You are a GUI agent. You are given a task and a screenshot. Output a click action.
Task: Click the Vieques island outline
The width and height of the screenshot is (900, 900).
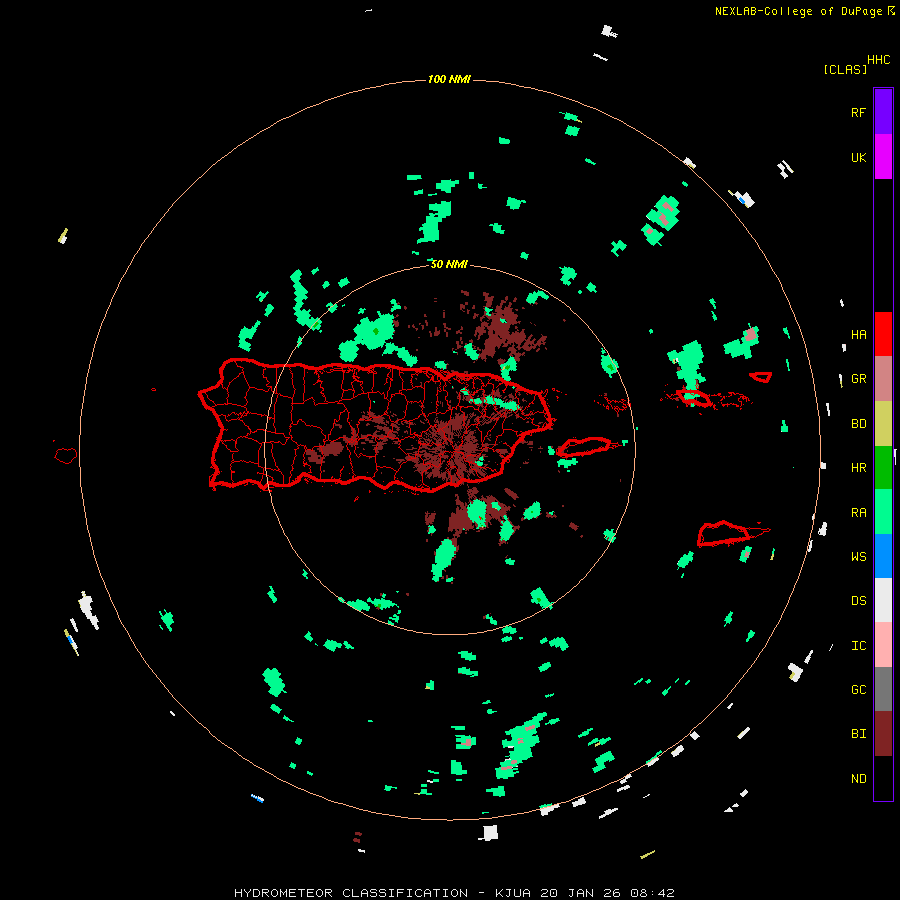tap(583, 446)
